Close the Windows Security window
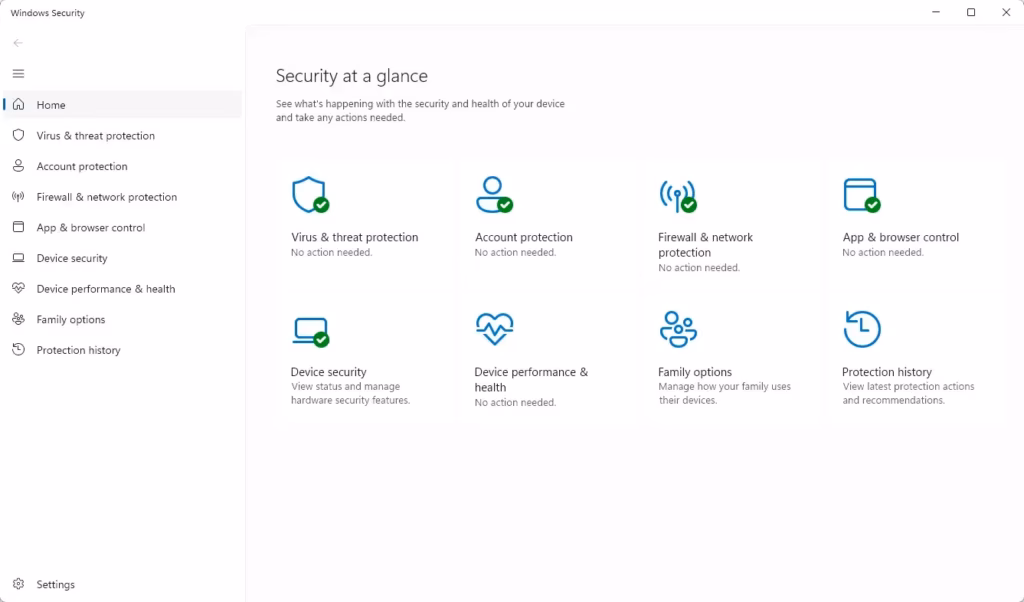 pos(1006,12)
